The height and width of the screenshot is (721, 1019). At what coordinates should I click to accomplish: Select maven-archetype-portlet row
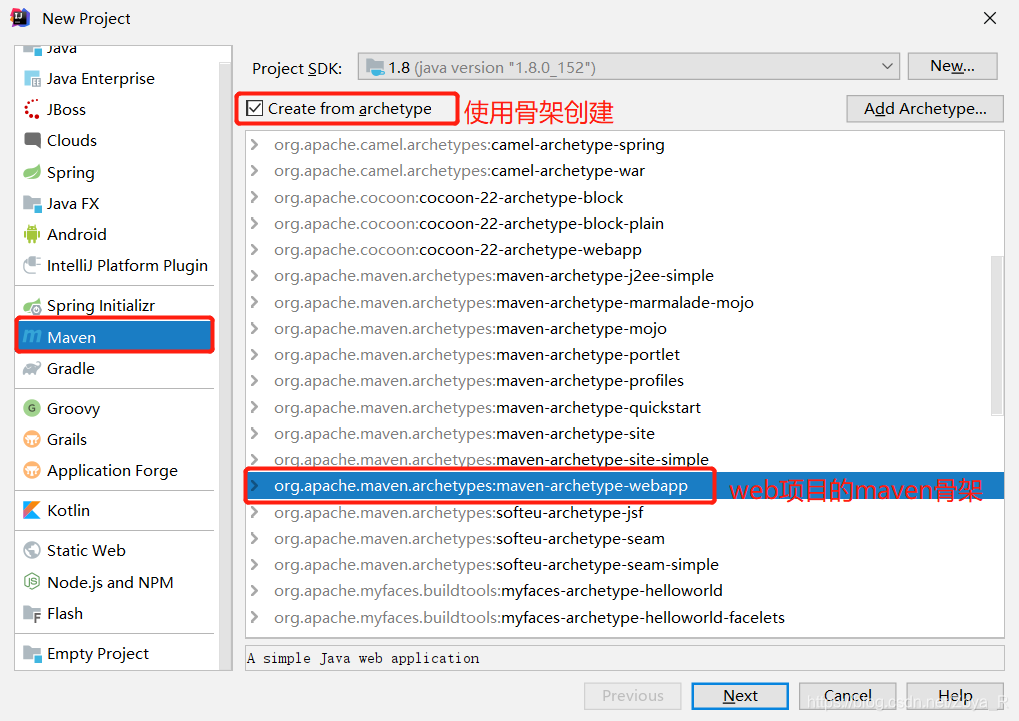pyautogui.click(x=625, y=354)
